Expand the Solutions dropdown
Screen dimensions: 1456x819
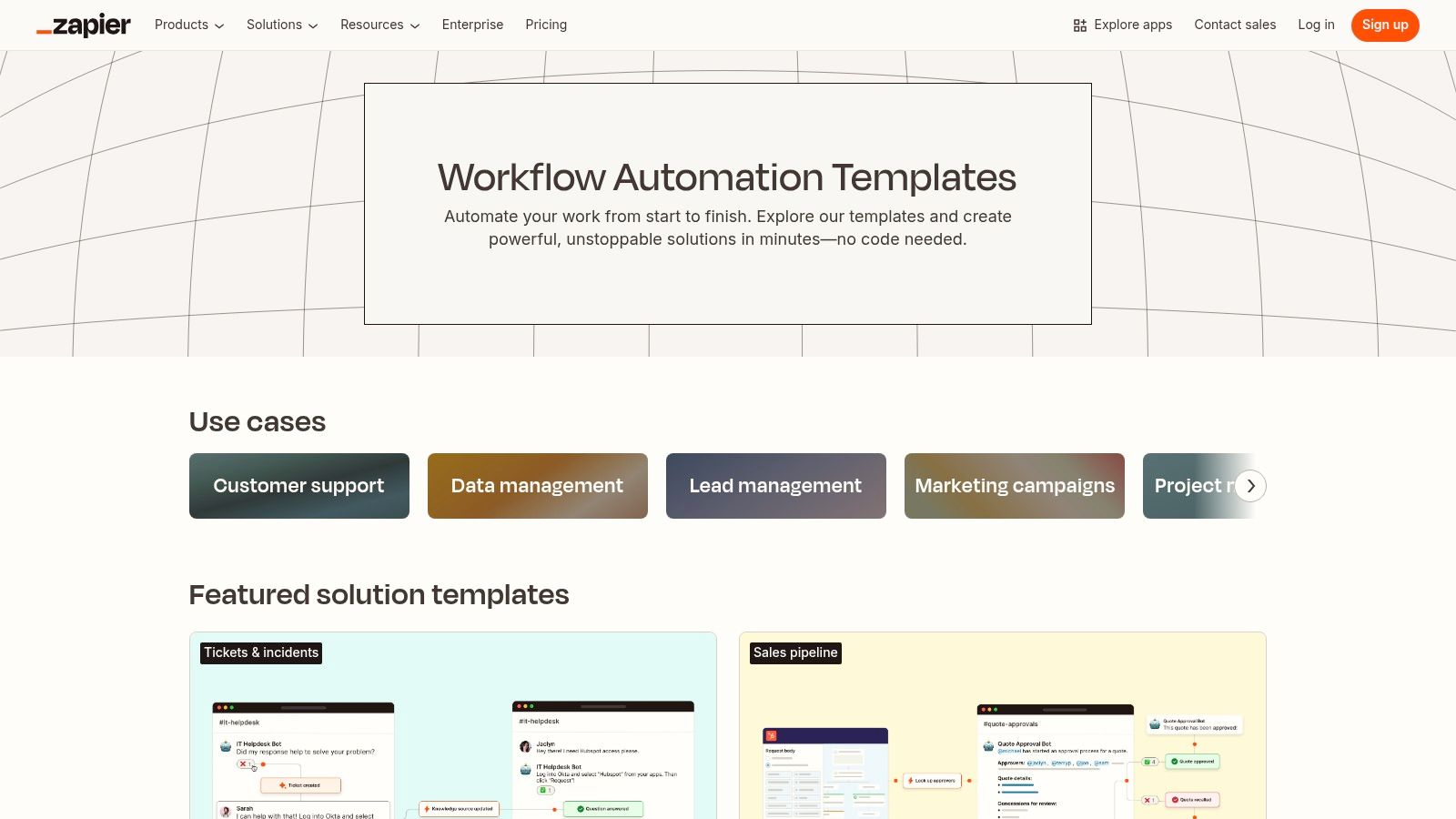click(281, 25)
